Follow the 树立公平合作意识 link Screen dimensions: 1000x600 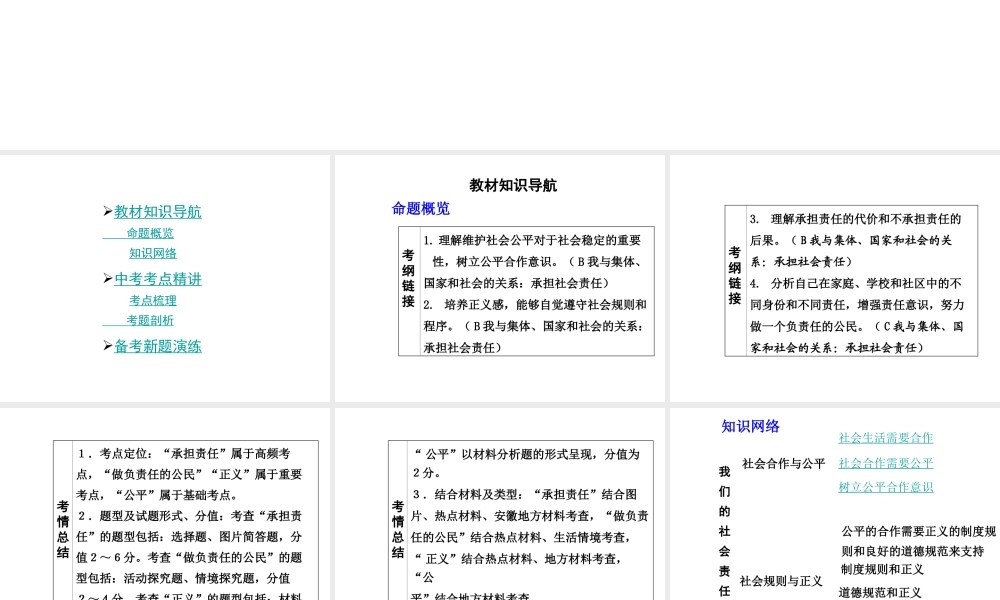point(886,487)
